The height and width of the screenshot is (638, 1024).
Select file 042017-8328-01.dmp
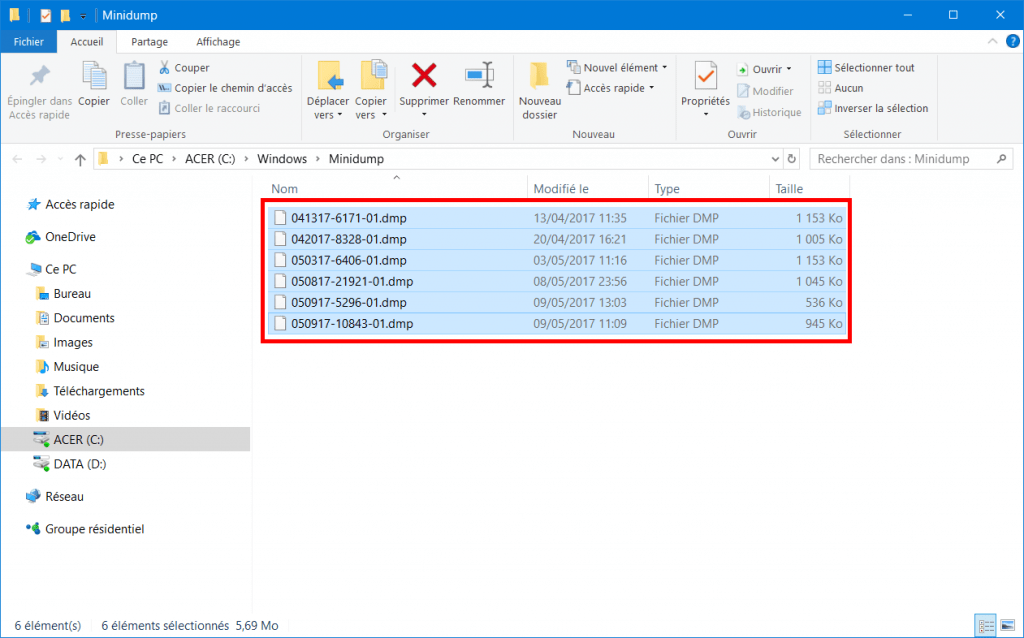point(556,239)
